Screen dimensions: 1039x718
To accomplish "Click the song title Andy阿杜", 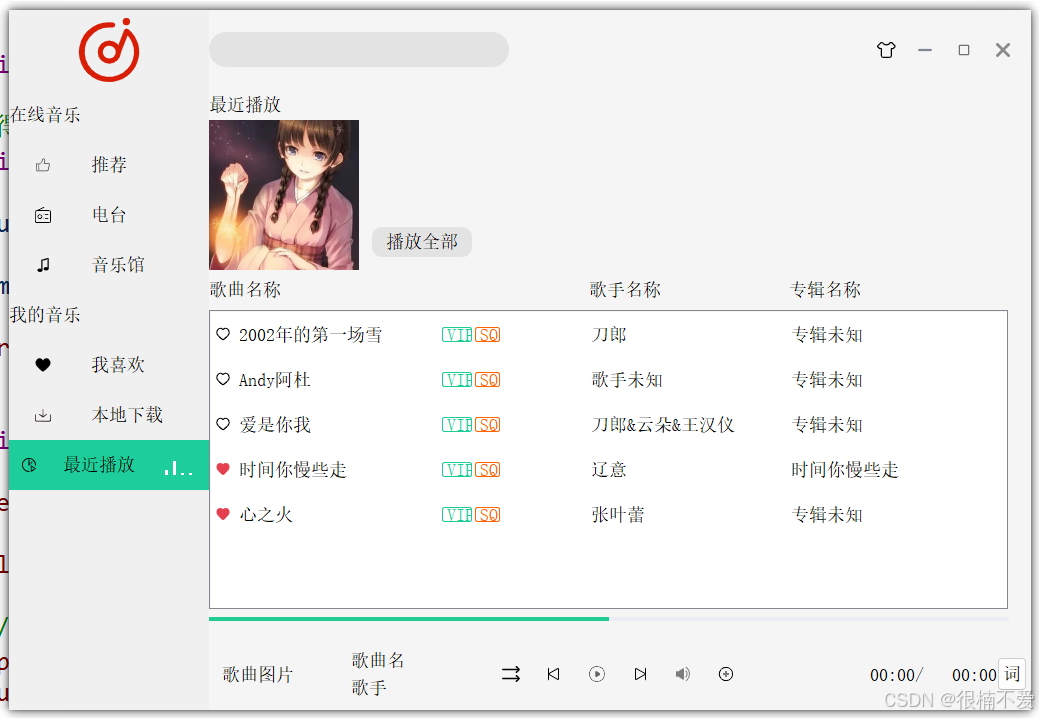I will tap(274, 380).
